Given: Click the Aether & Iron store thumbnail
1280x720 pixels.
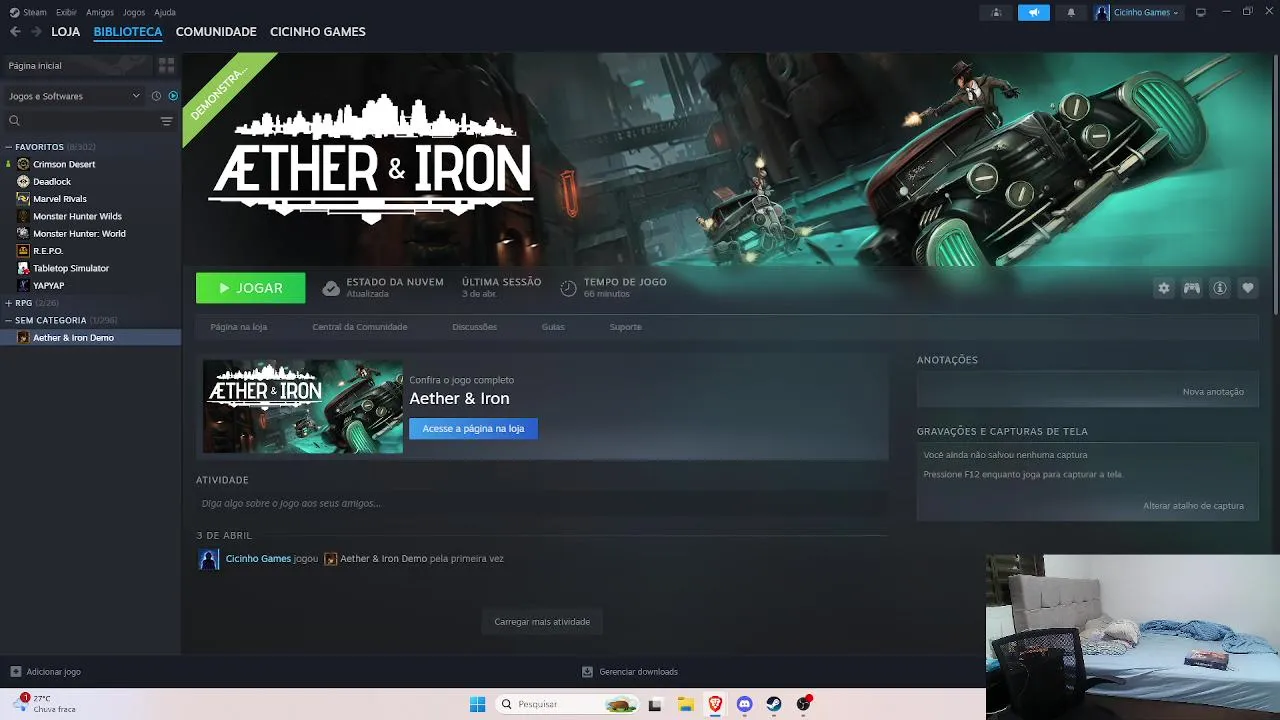Looking at the screenshot, I should (303, 407).
